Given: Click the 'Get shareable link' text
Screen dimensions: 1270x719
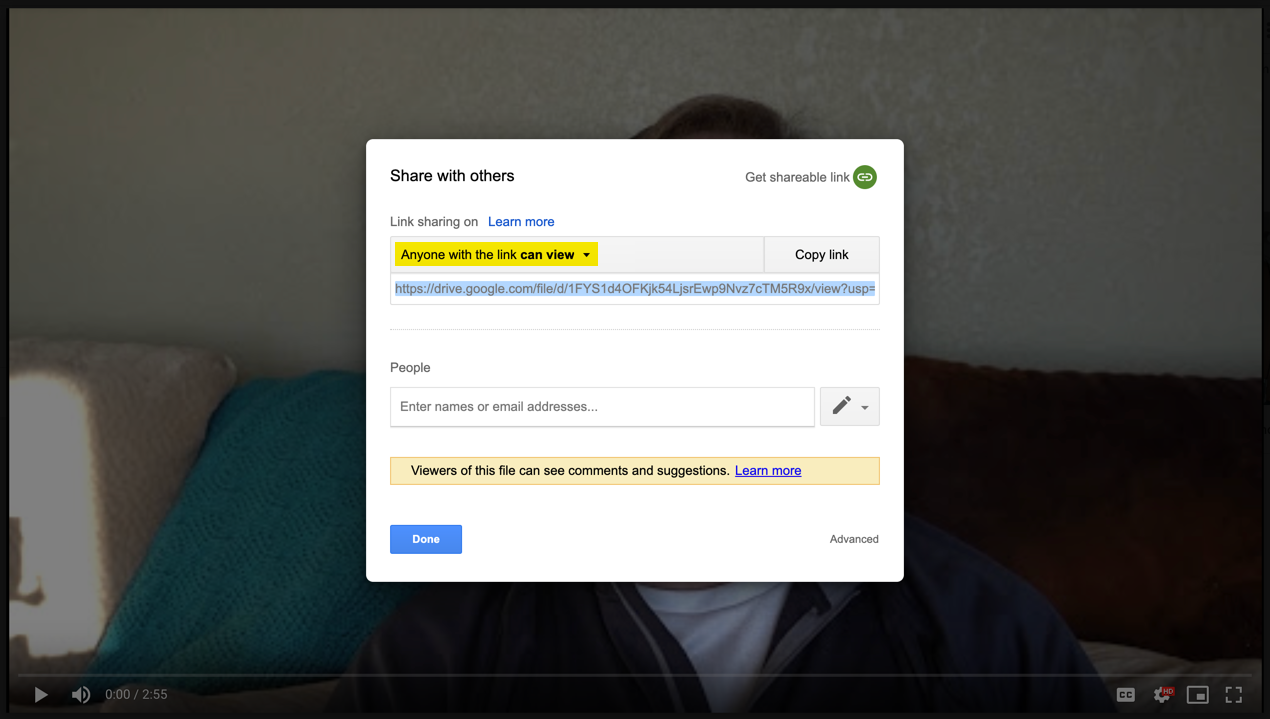Looking at the screenshot, I should click(x=797, y=177).
